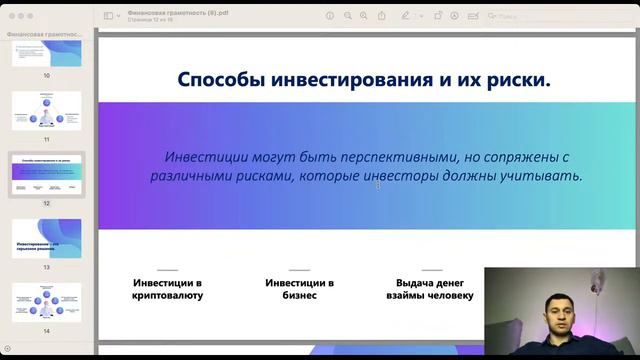Click the italic text 'Инвестиции могут быть перспективными'
The height and width of the screenshot is (360, 640).
point(310,157)
